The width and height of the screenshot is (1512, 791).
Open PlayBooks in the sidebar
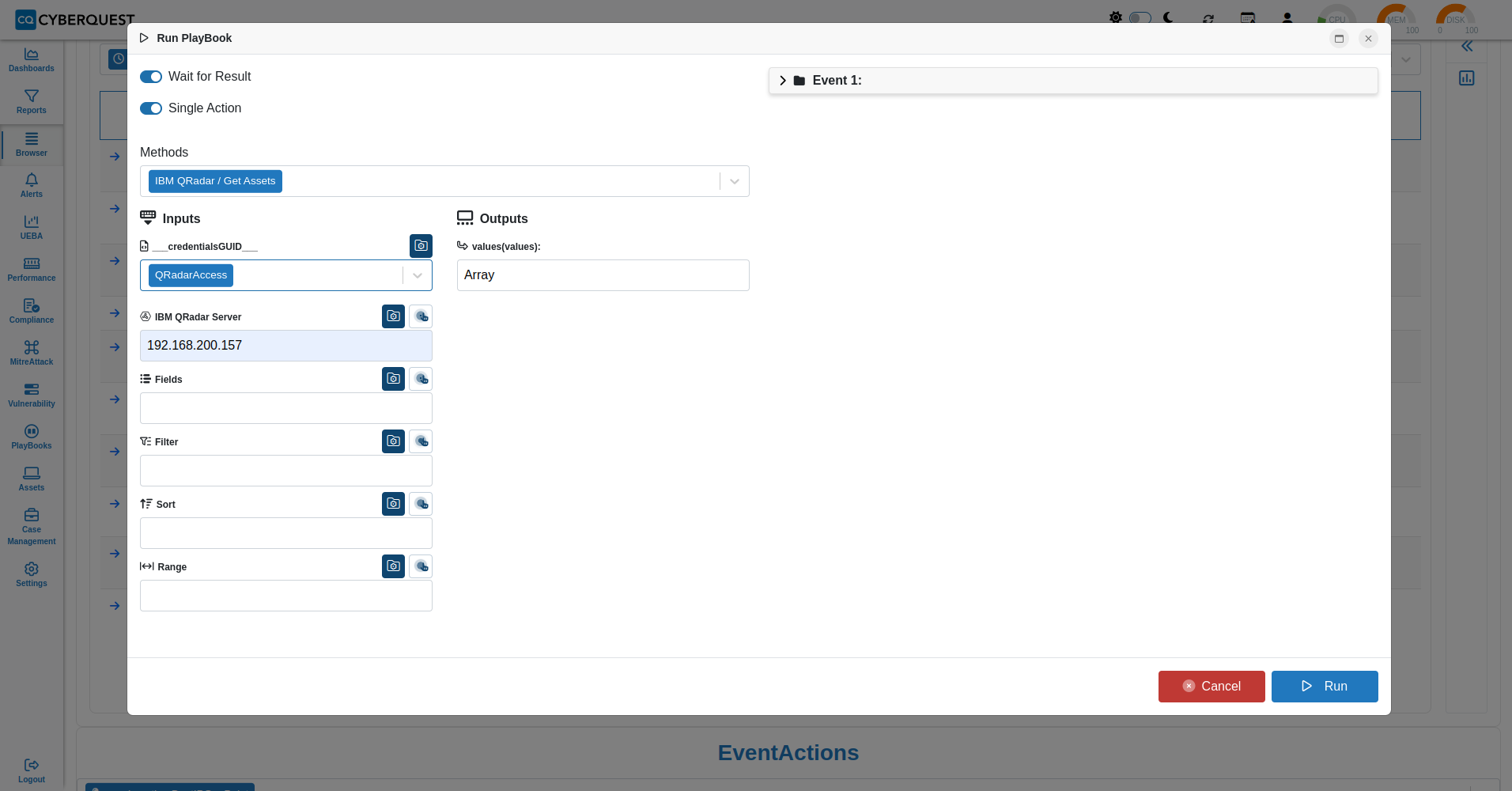(x=32, y=437)
